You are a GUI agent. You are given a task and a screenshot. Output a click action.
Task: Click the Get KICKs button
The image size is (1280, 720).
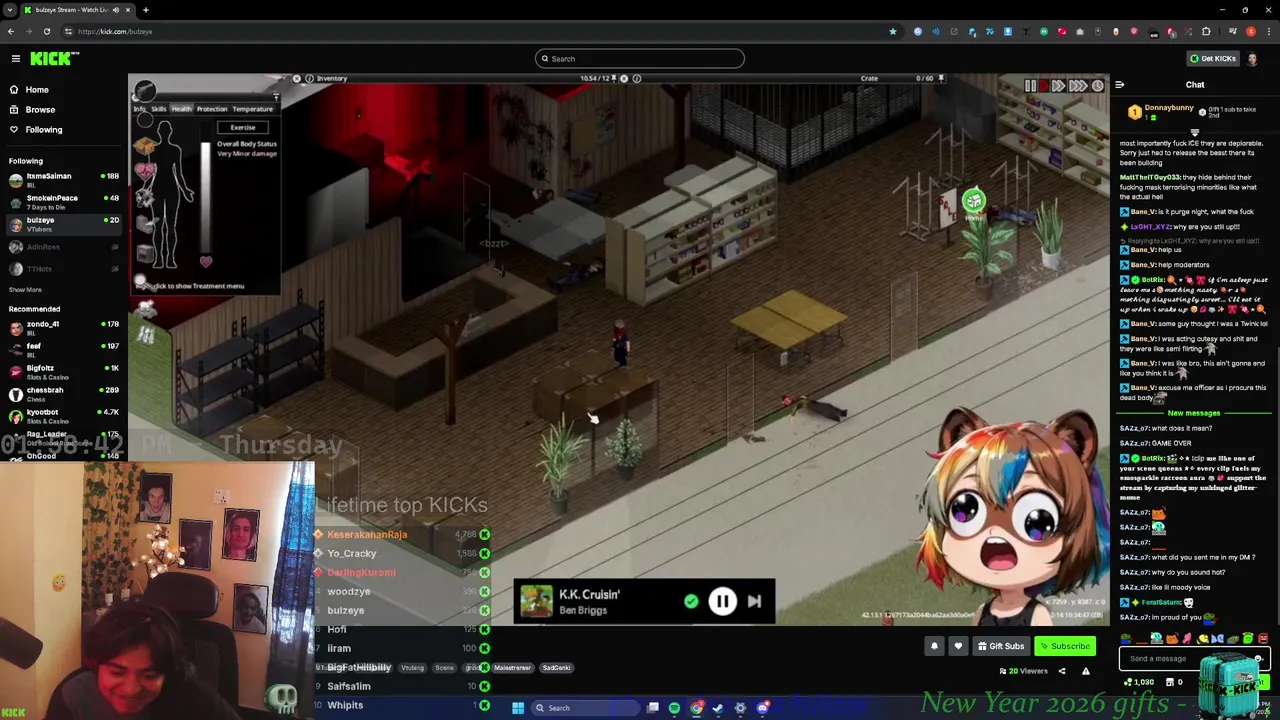tap(1212, 58)
